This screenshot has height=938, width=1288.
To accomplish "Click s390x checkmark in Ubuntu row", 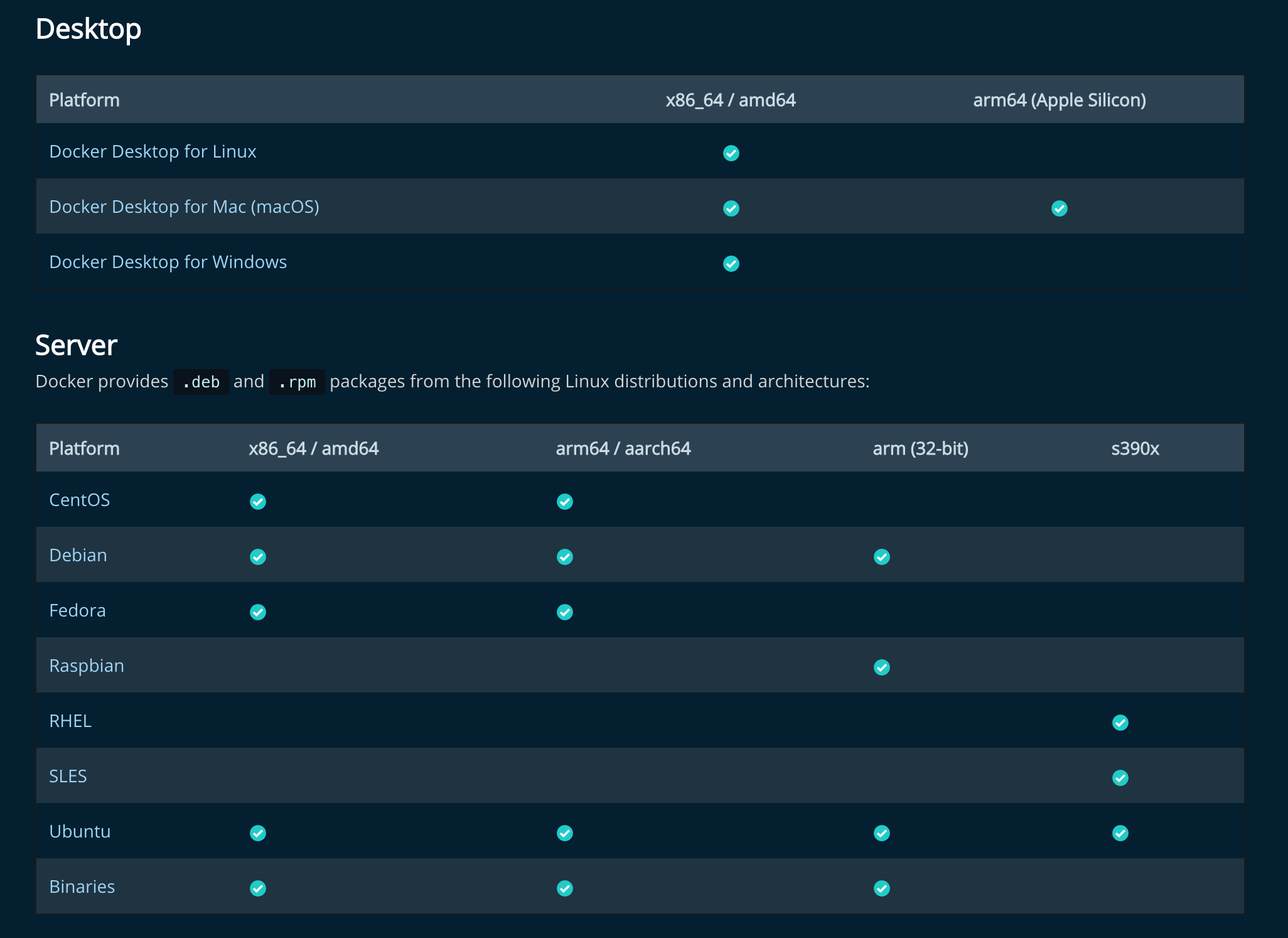I will [1120, 833].
